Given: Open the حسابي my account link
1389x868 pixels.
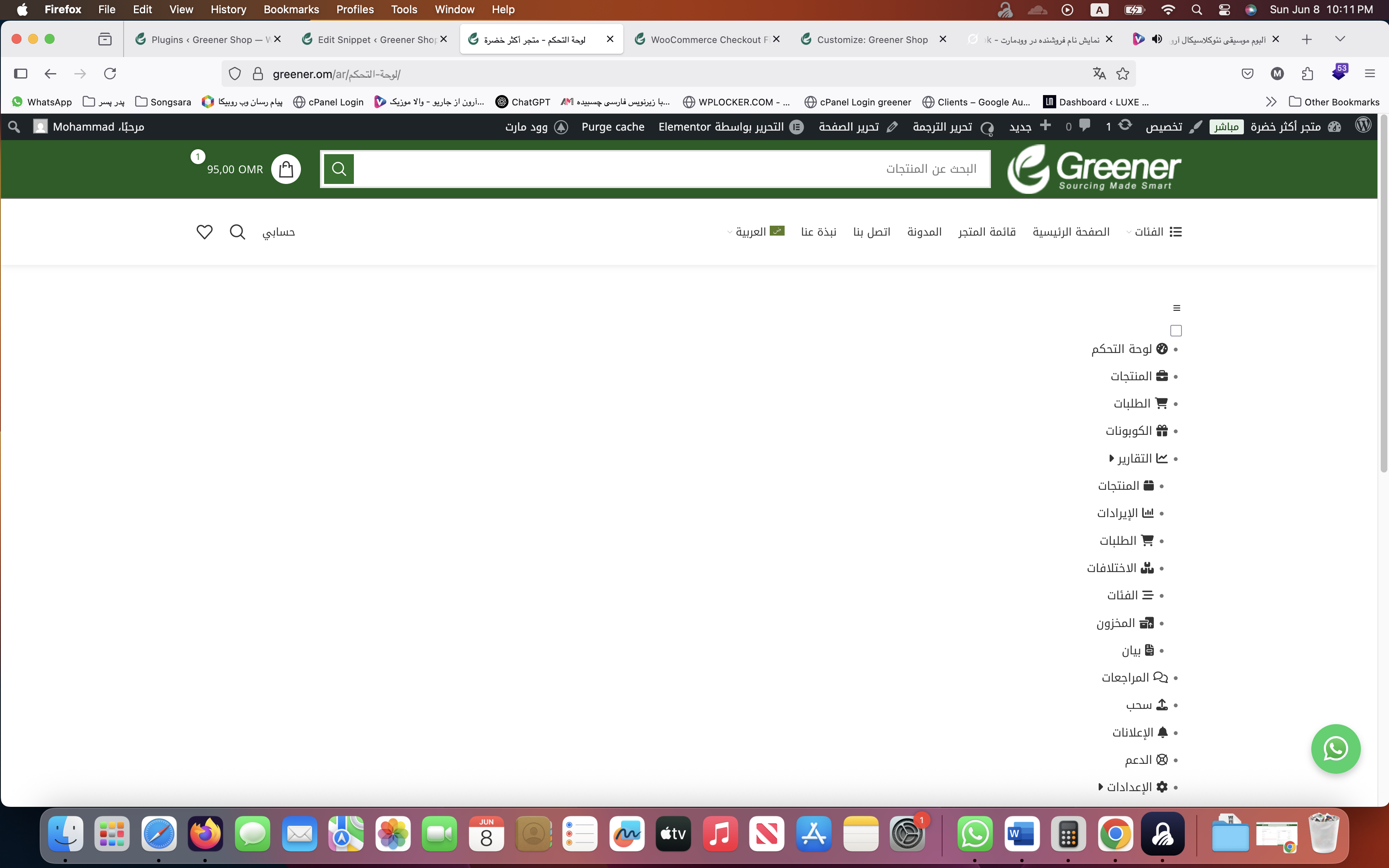Looking at the screenshot, I should pyautogui.click(x=278, y=232).
